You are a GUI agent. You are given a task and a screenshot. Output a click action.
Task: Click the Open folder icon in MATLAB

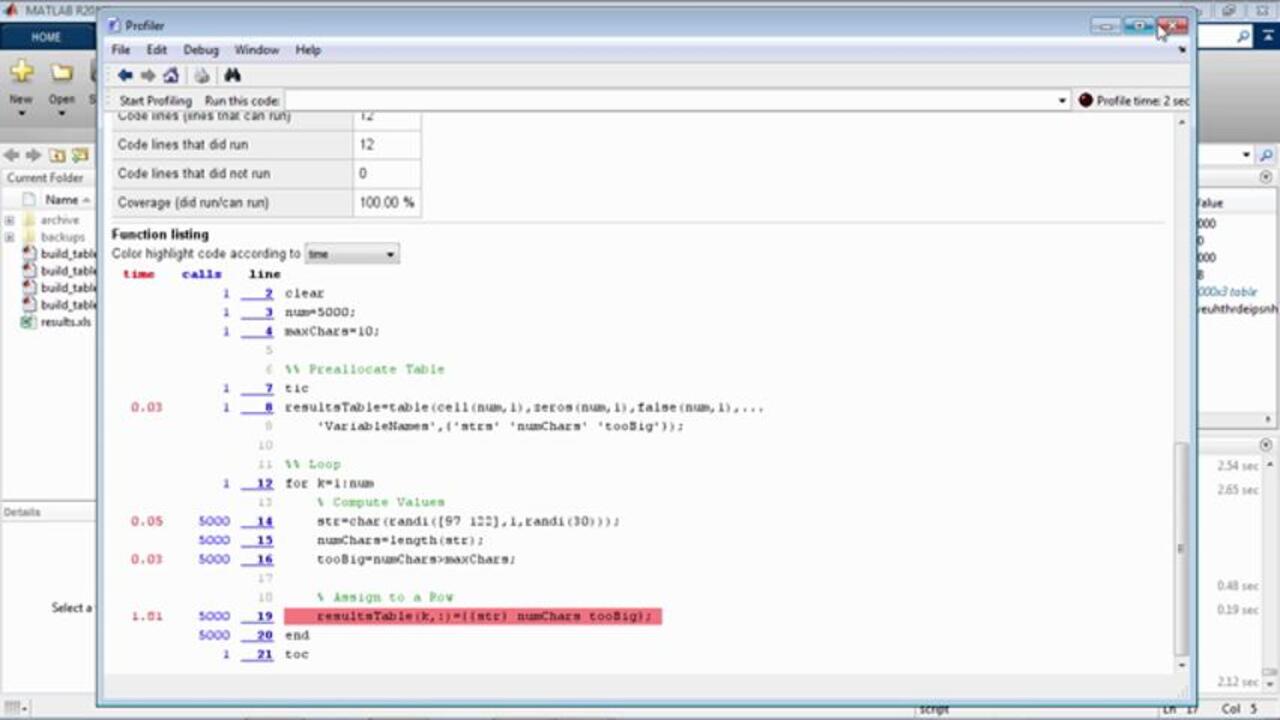[62, 73]
